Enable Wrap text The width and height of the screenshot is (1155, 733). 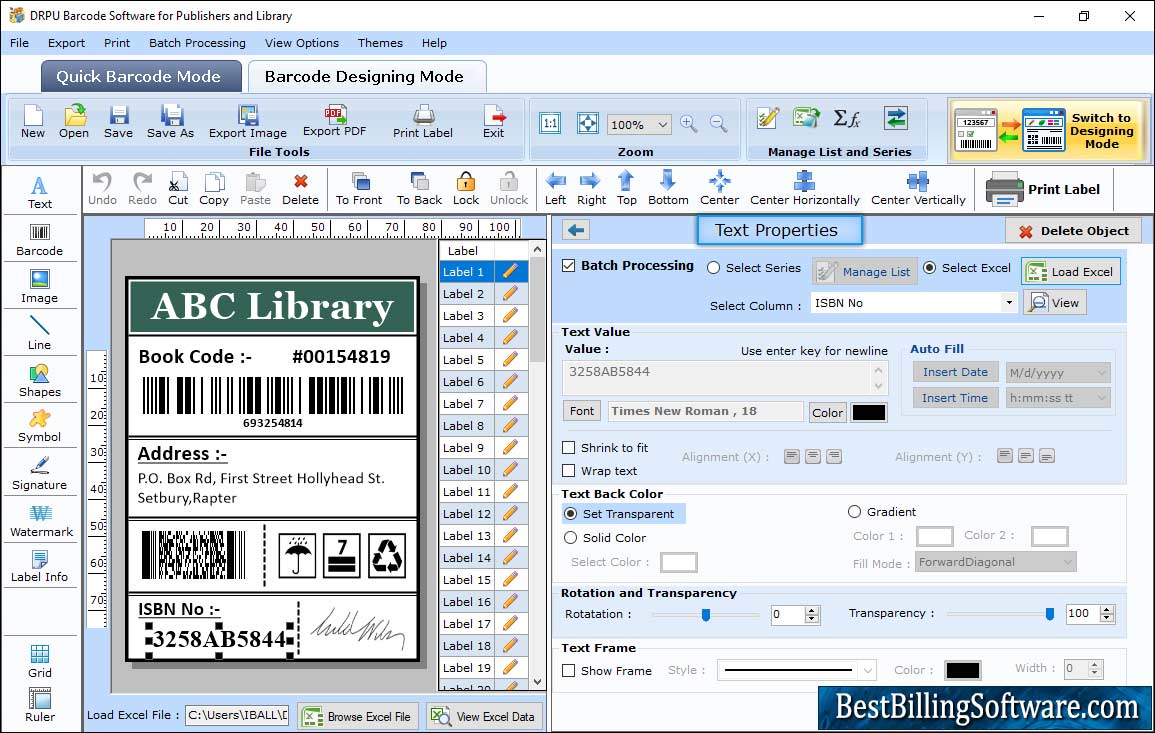(x=569, y=471)
